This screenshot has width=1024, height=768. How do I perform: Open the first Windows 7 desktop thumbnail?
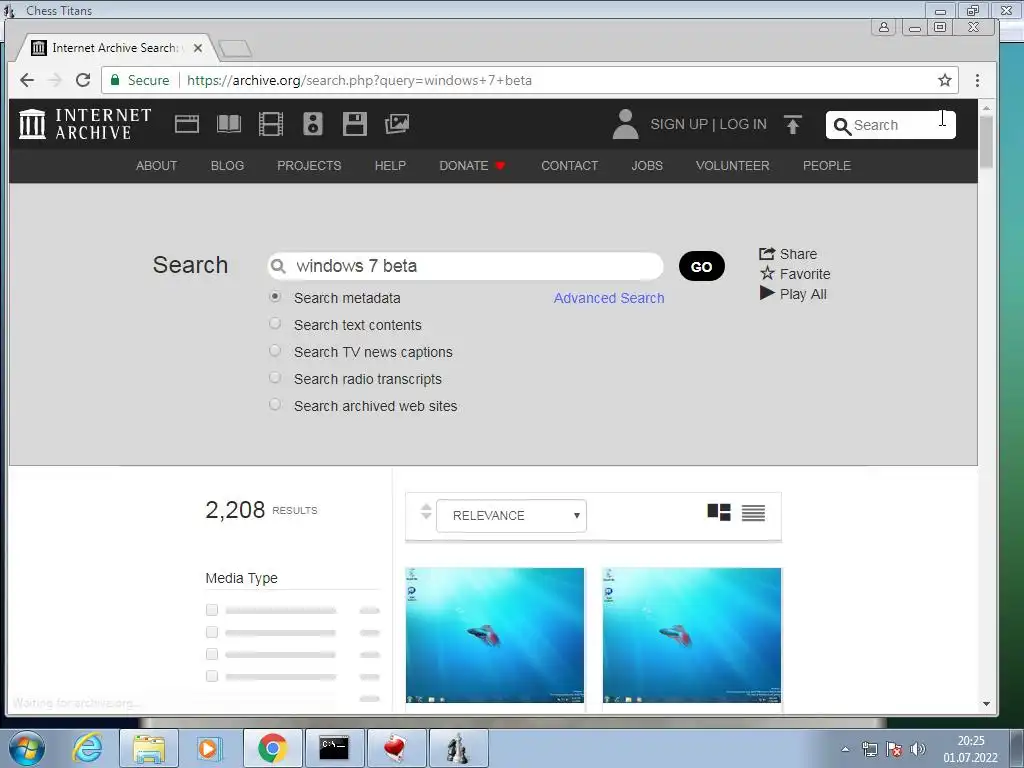tap(494, 635)
